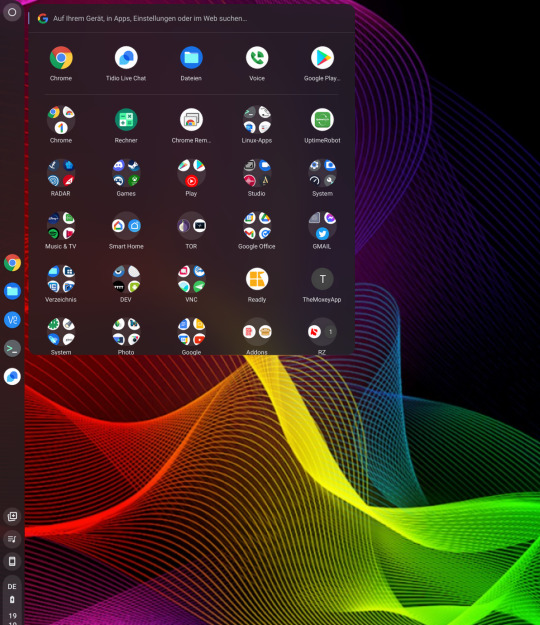Open the VNC folder in the launcher
This screenshot has width=540, height=625.
(x=191, y=279)
